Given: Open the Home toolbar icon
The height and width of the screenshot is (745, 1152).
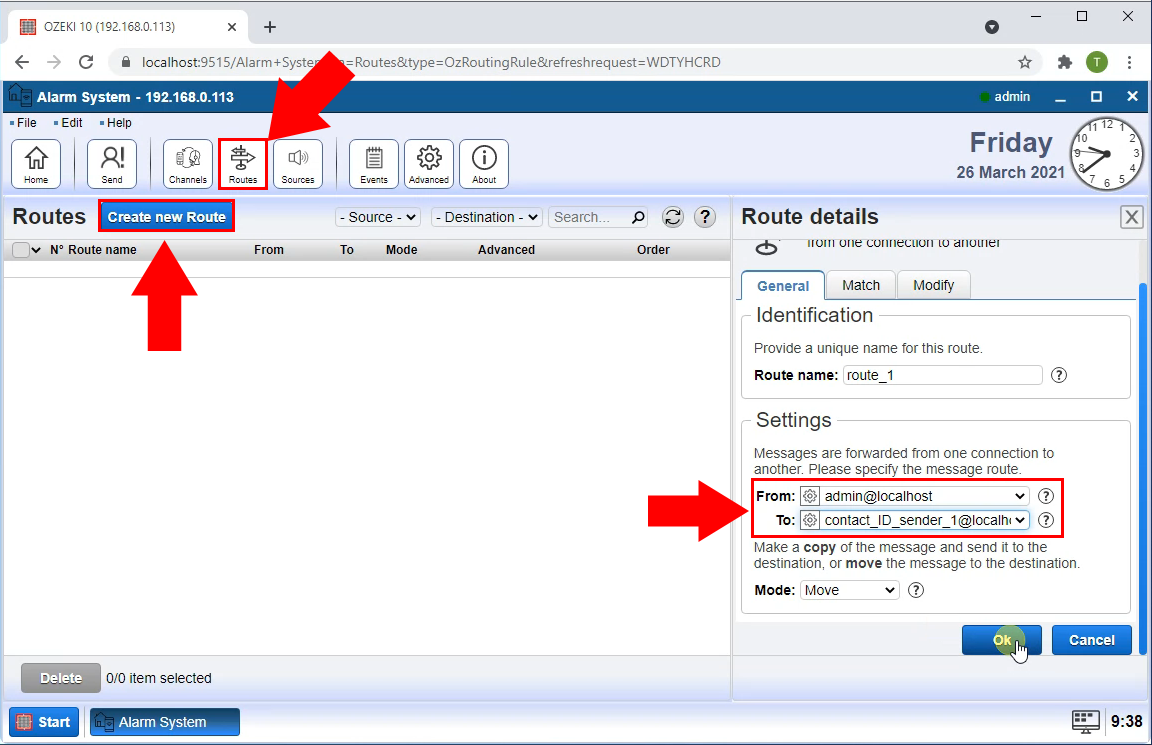Looking at the screenshot, I should (36, 163).
